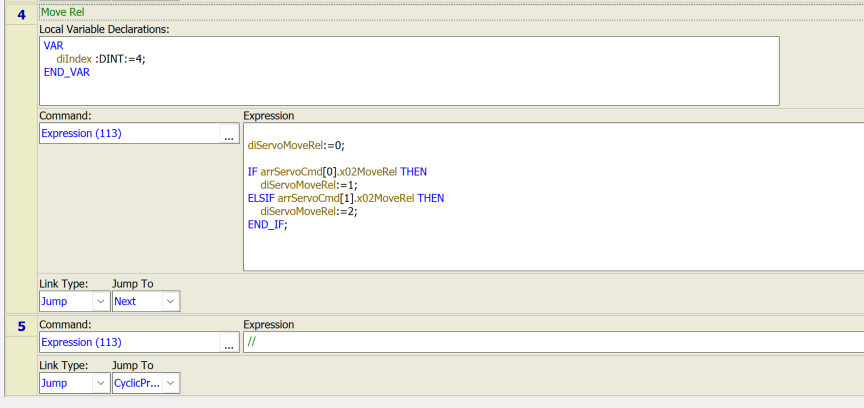Click the END_IF; line
Viewport: 864px width, 408px height.
click(268, 225)
